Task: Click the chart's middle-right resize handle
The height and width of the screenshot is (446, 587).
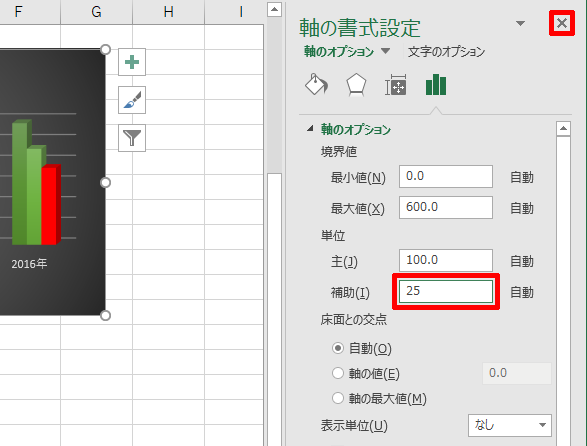Action: coord(106,182)
